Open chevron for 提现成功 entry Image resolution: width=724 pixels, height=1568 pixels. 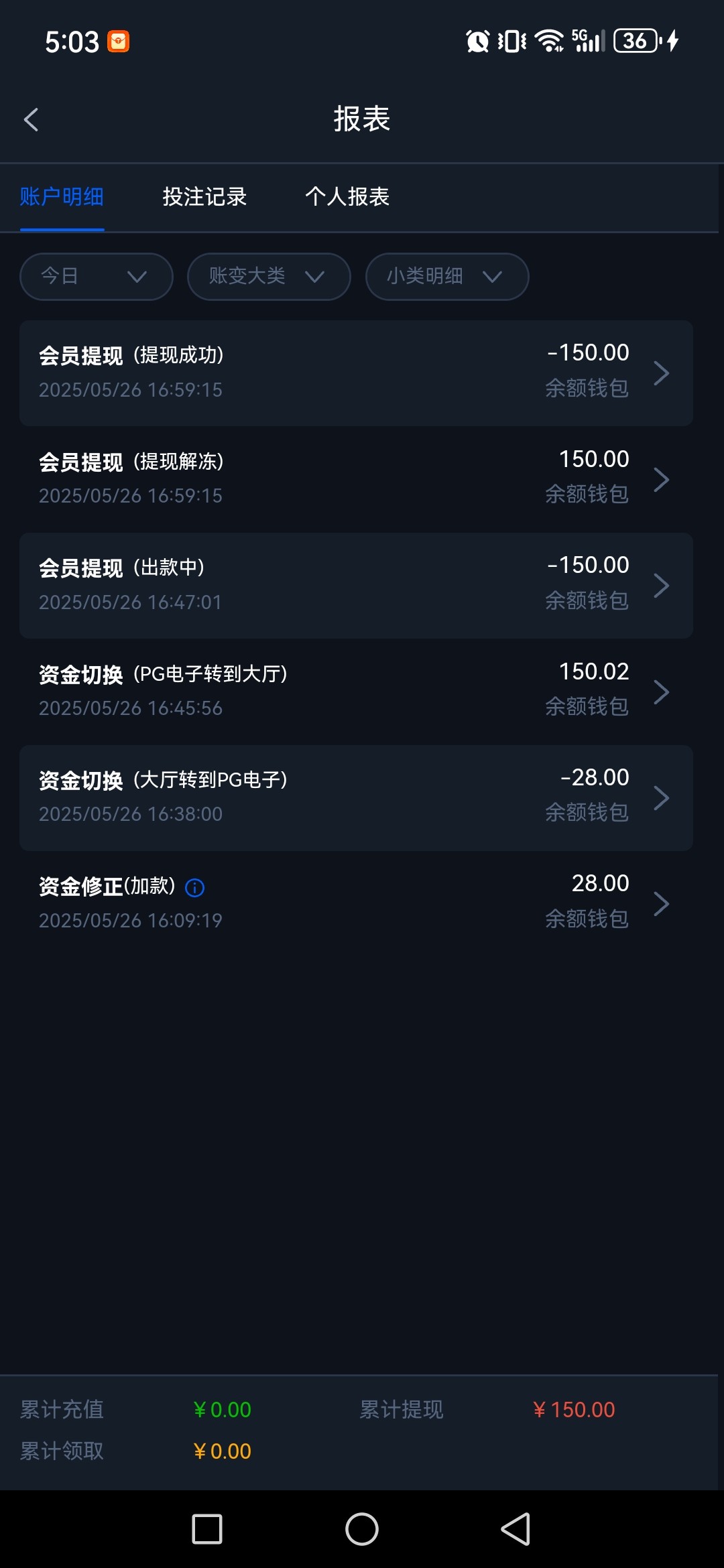tap(661, 373)
